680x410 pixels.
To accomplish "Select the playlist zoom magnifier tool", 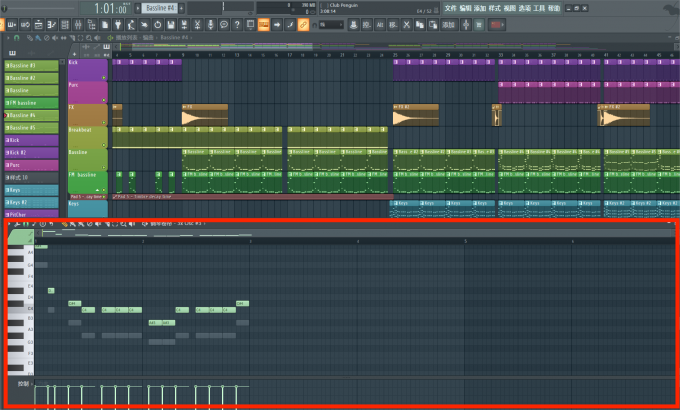I will (x=89, y=38).
